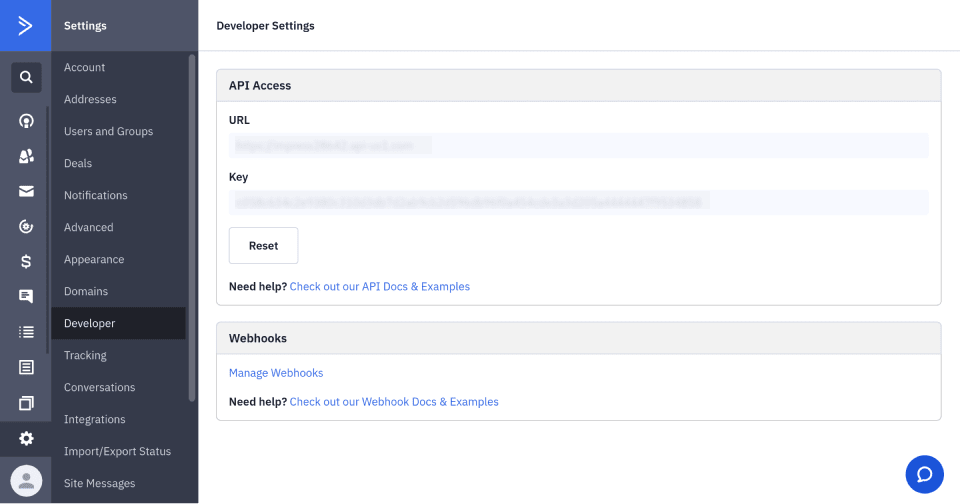The width and height of the screenshot is (960, 504).
Task: Open Advanced settings
Action: 88,227
